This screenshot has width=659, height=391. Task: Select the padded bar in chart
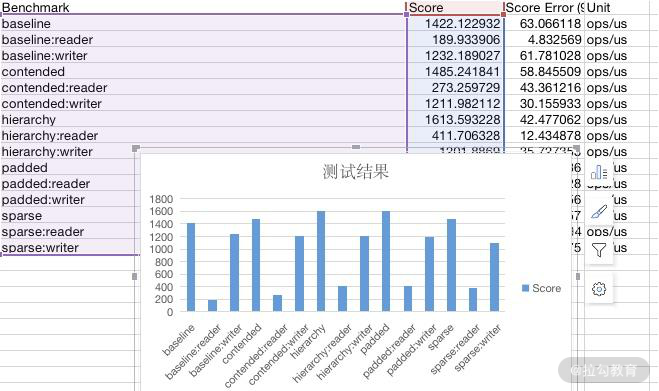386,261
